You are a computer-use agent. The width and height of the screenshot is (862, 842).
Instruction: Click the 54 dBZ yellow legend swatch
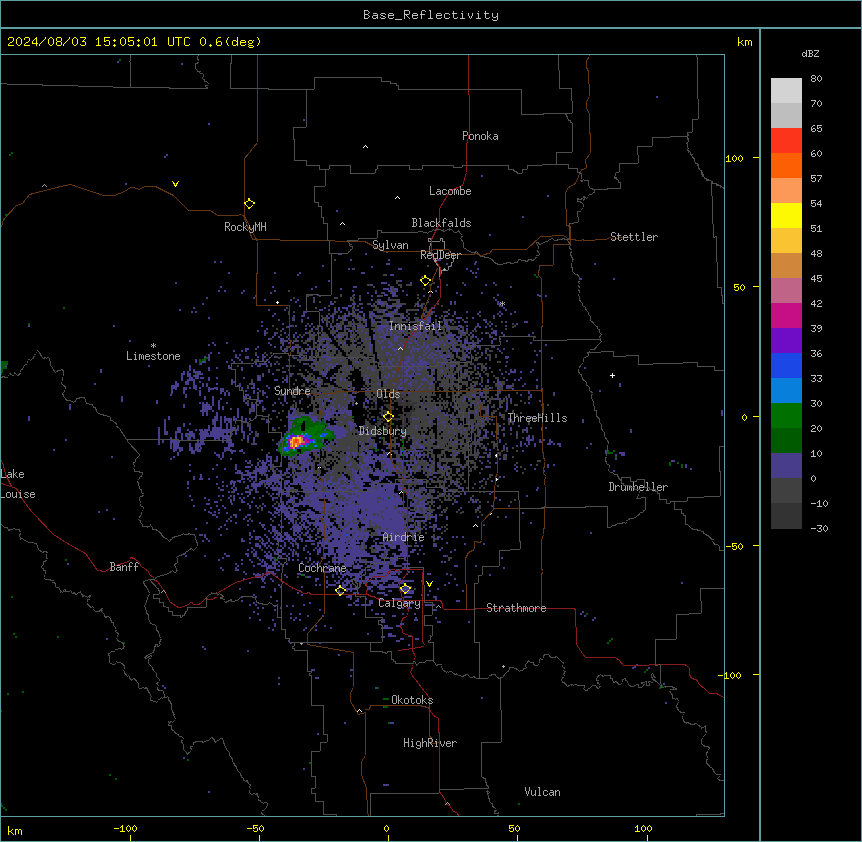click(786, 215)
